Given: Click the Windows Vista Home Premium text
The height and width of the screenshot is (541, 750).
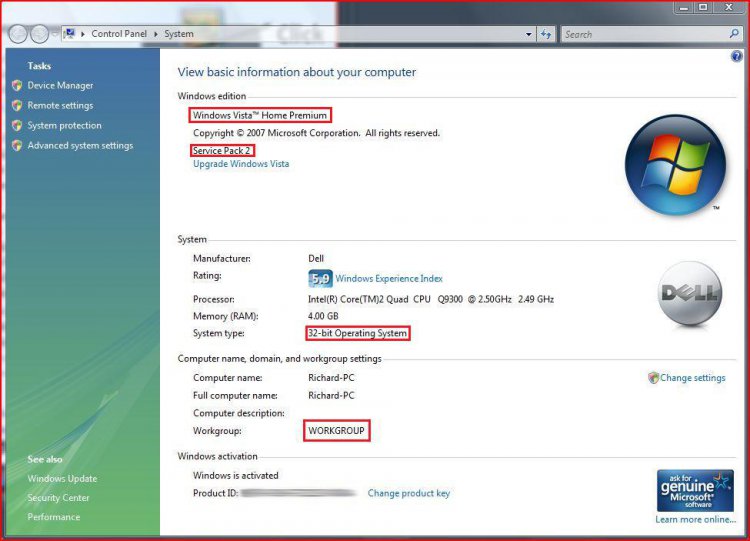Looking at the screenshot, I should click(260, 115).
